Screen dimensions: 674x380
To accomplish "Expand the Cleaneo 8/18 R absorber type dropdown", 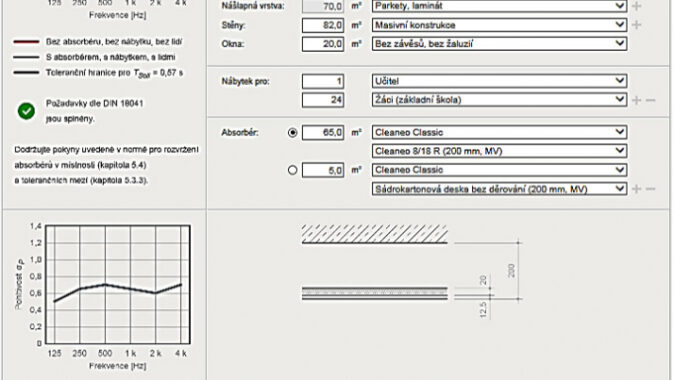I will [499, 151].
